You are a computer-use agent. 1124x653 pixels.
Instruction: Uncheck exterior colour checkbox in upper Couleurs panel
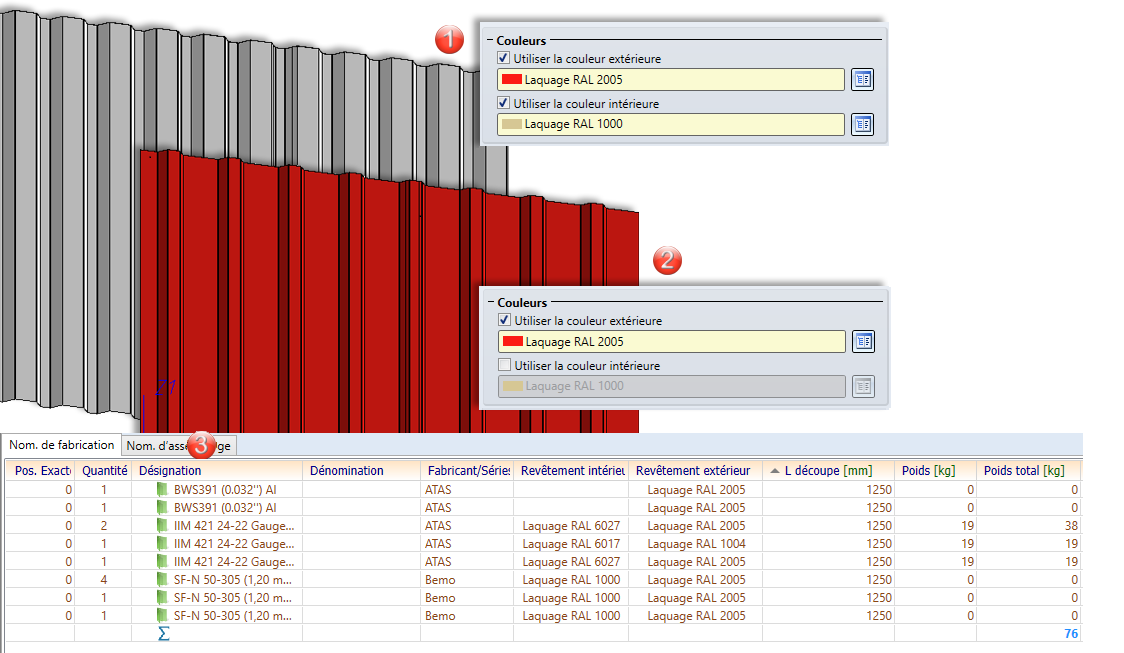click(503, 58)
